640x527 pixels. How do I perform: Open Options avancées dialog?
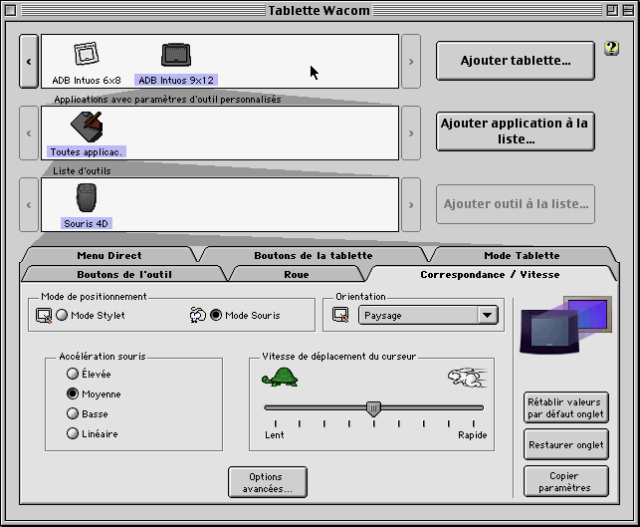point(267,482)
